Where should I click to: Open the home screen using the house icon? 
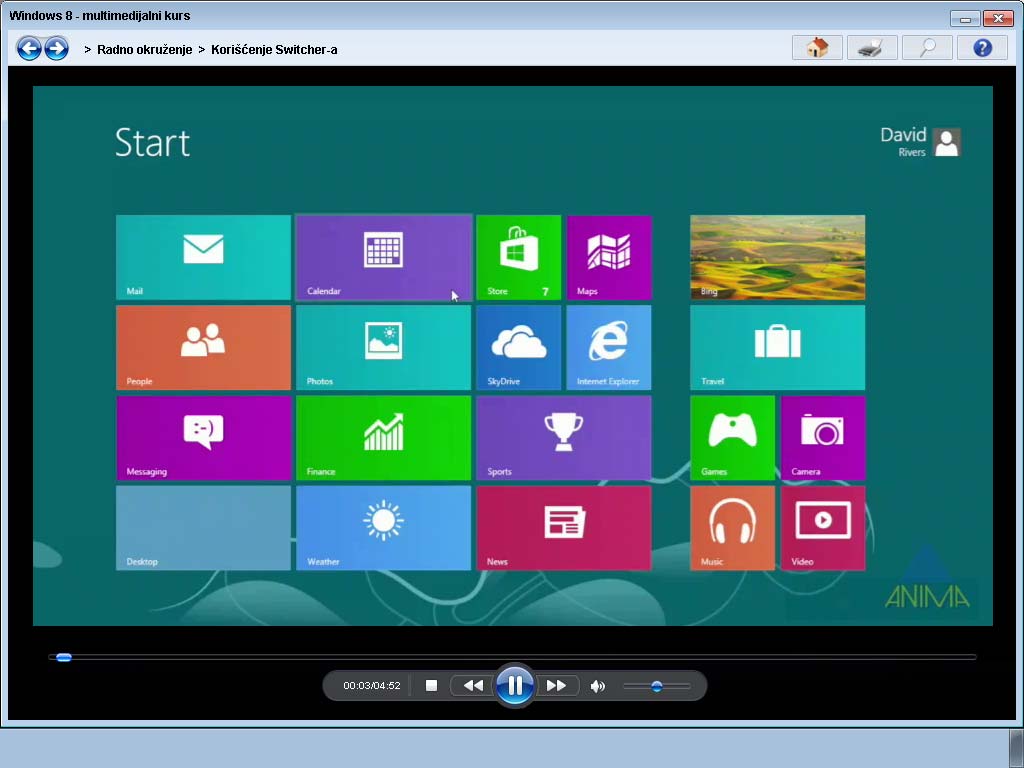816,47
